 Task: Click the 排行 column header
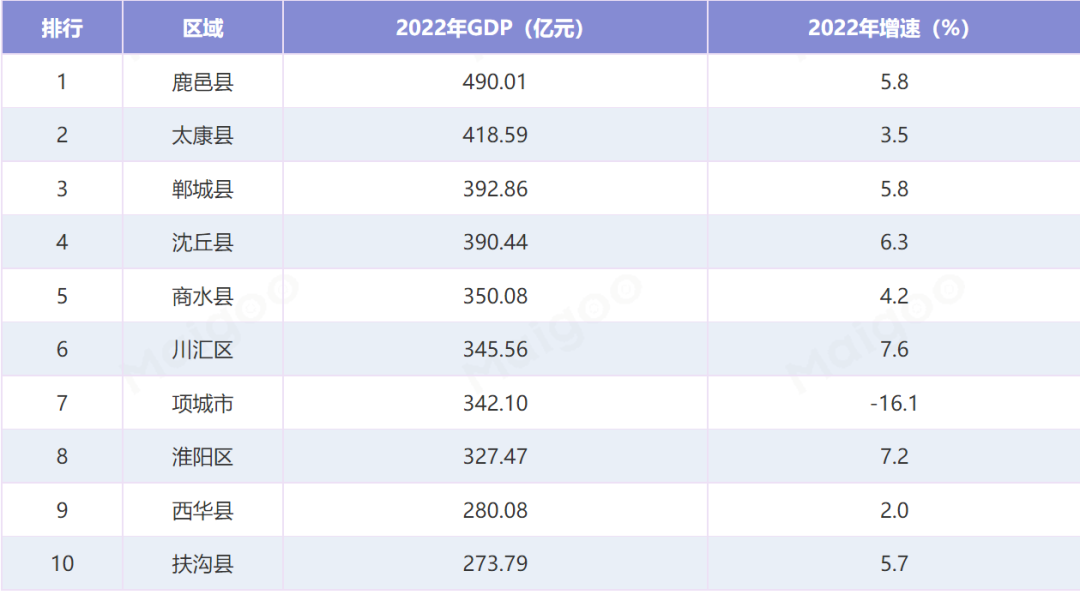pos(62,28)
